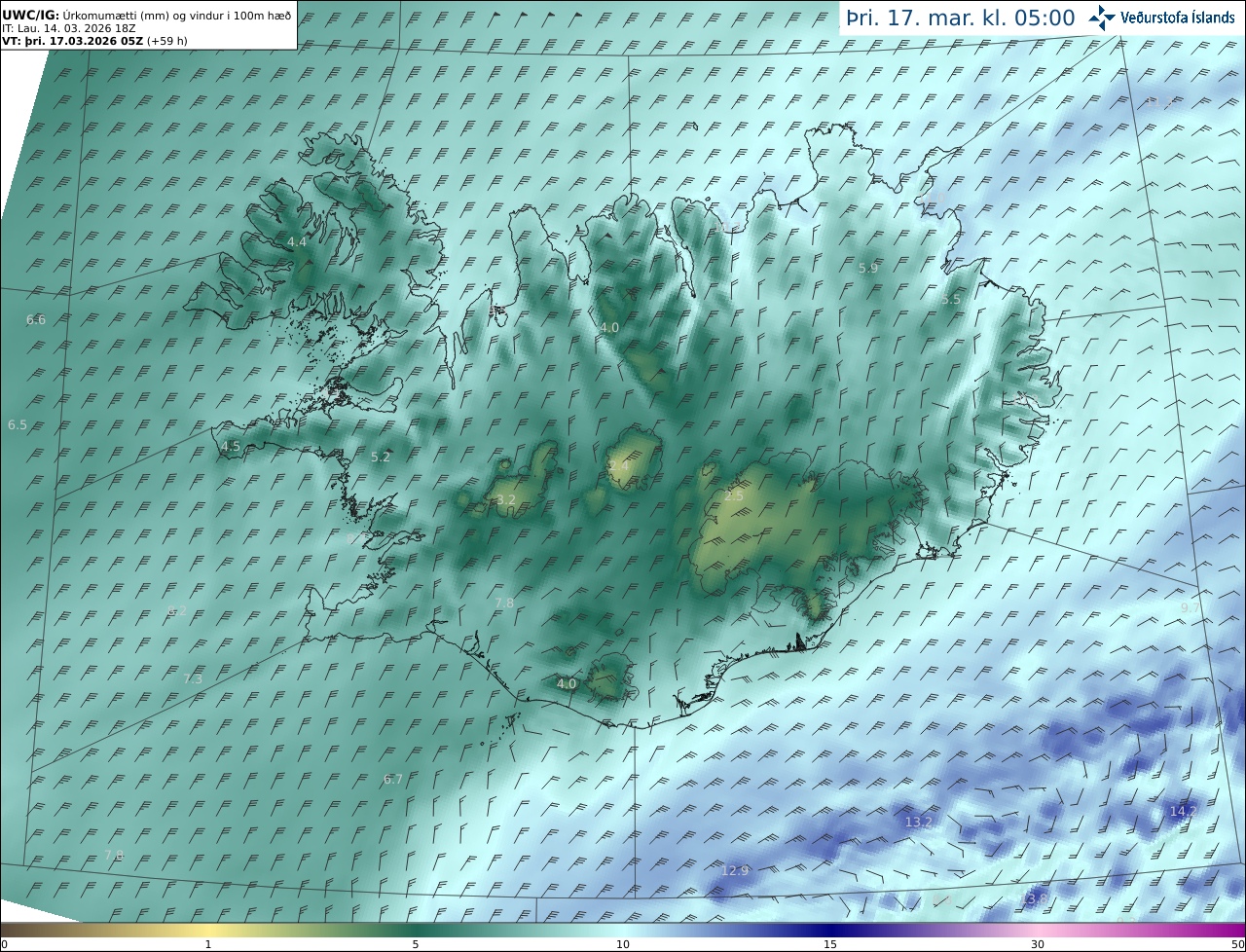Click the colour scale tick label 15

tap(830, 944)
